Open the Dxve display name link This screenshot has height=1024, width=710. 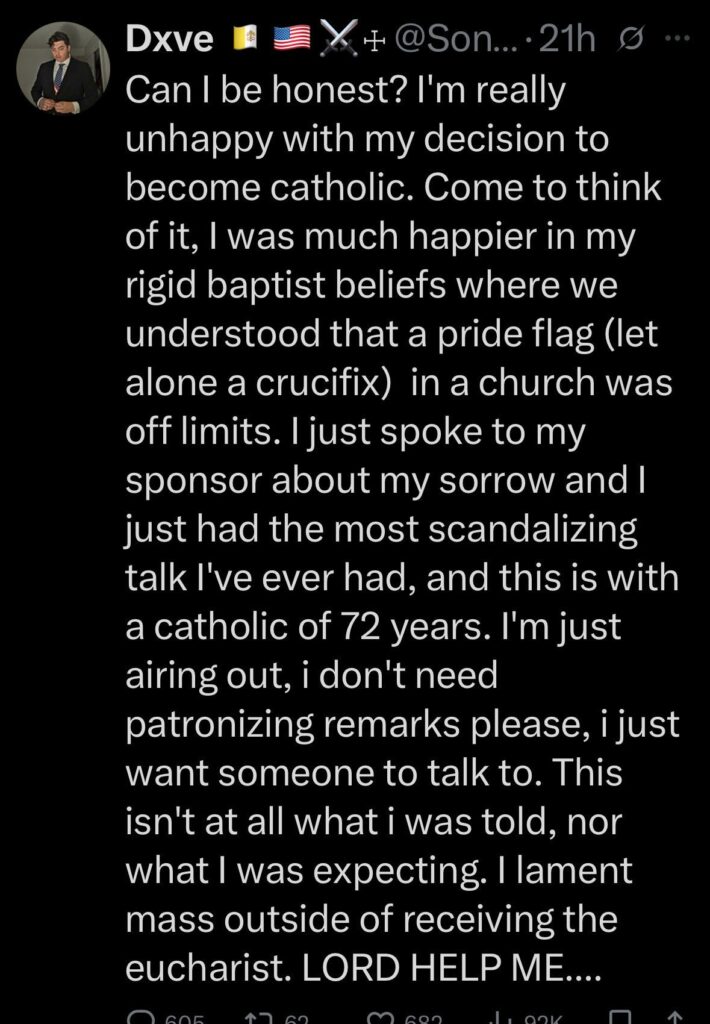tap(169, 39)
